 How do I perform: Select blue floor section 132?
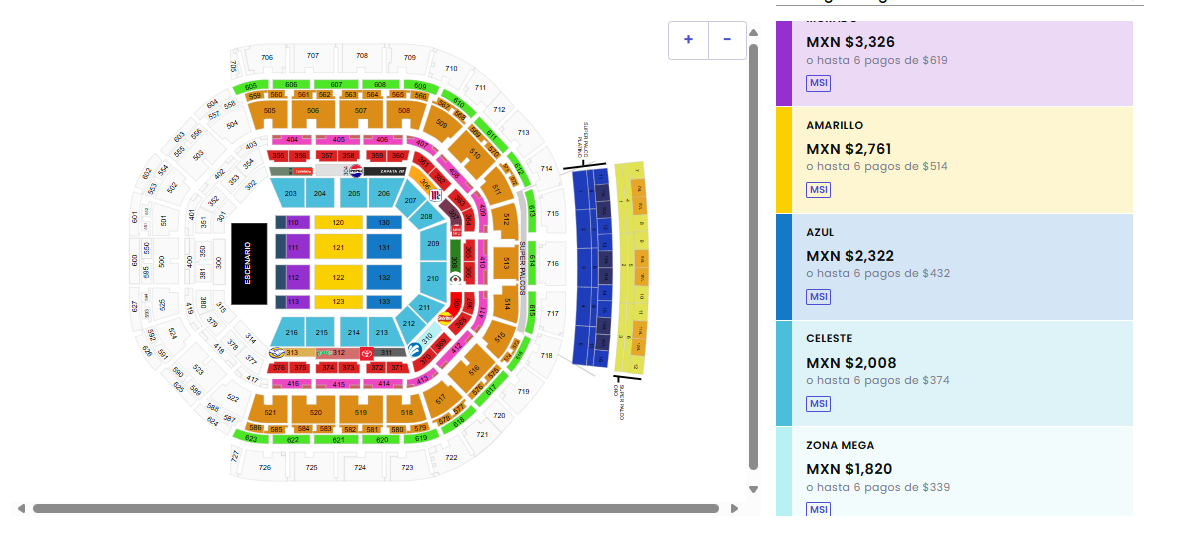tap(384, 277)
